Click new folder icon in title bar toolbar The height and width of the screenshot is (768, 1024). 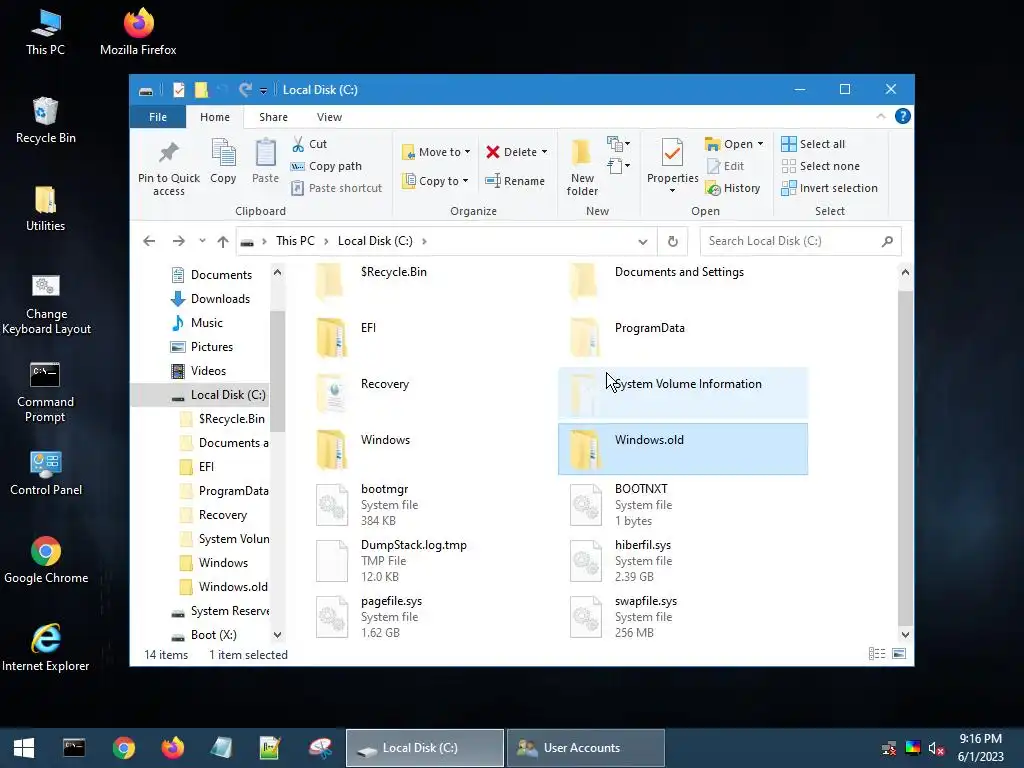point(201,90)
